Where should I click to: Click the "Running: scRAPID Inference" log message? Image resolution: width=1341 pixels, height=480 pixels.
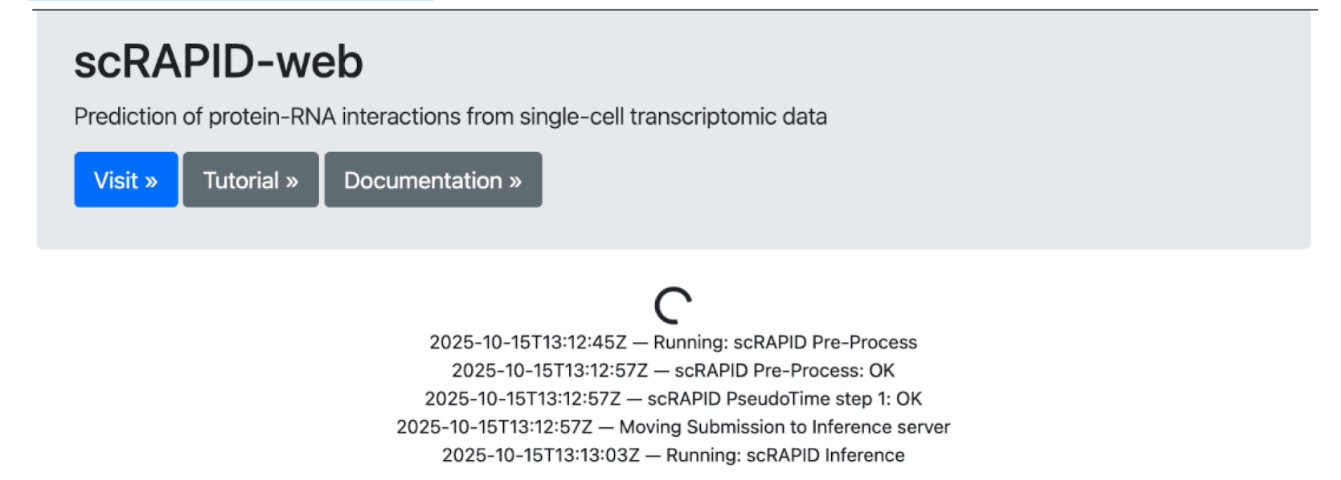(785, 455)
